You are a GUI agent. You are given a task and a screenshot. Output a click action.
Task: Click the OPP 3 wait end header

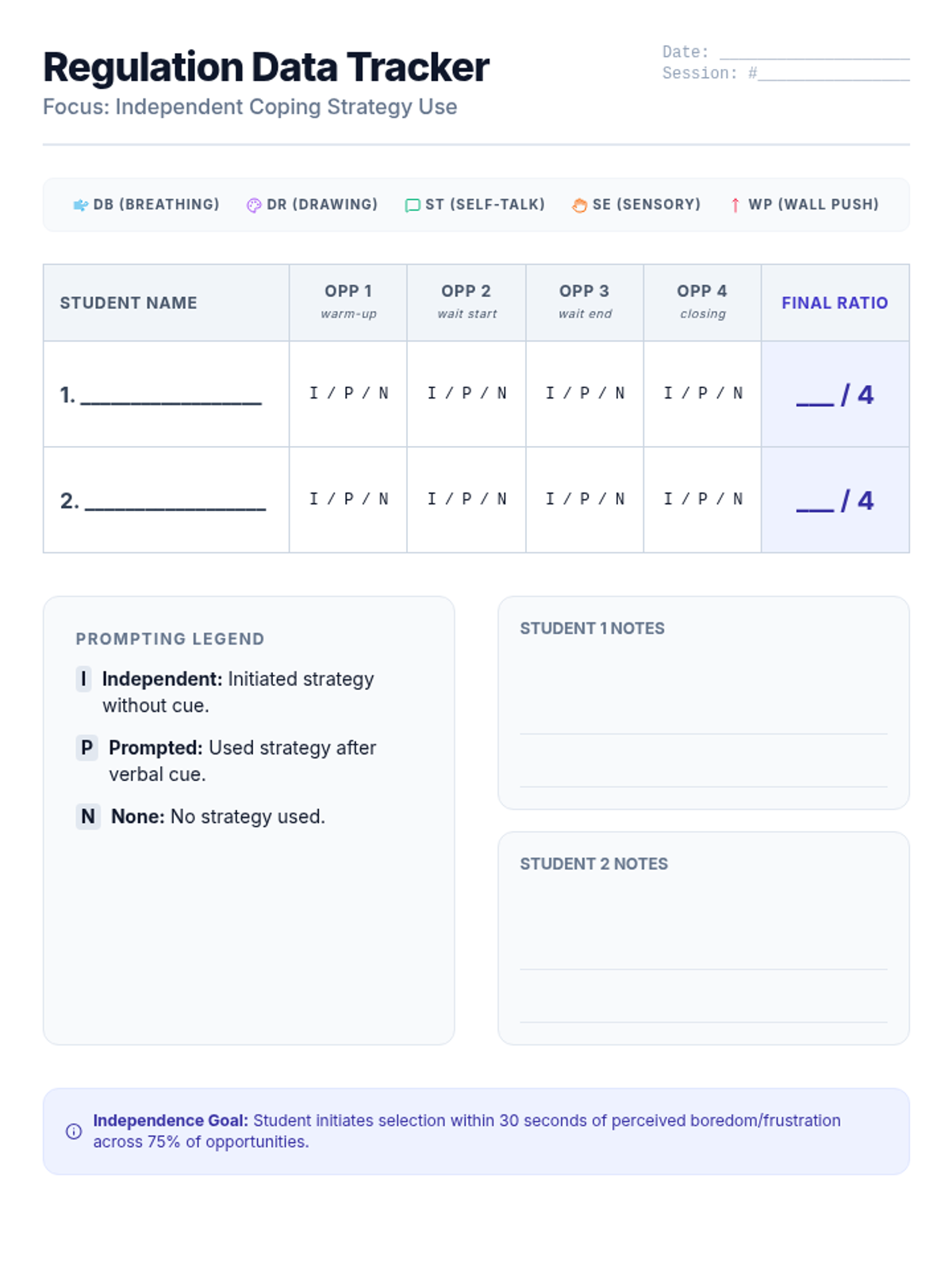click(585, 302)
